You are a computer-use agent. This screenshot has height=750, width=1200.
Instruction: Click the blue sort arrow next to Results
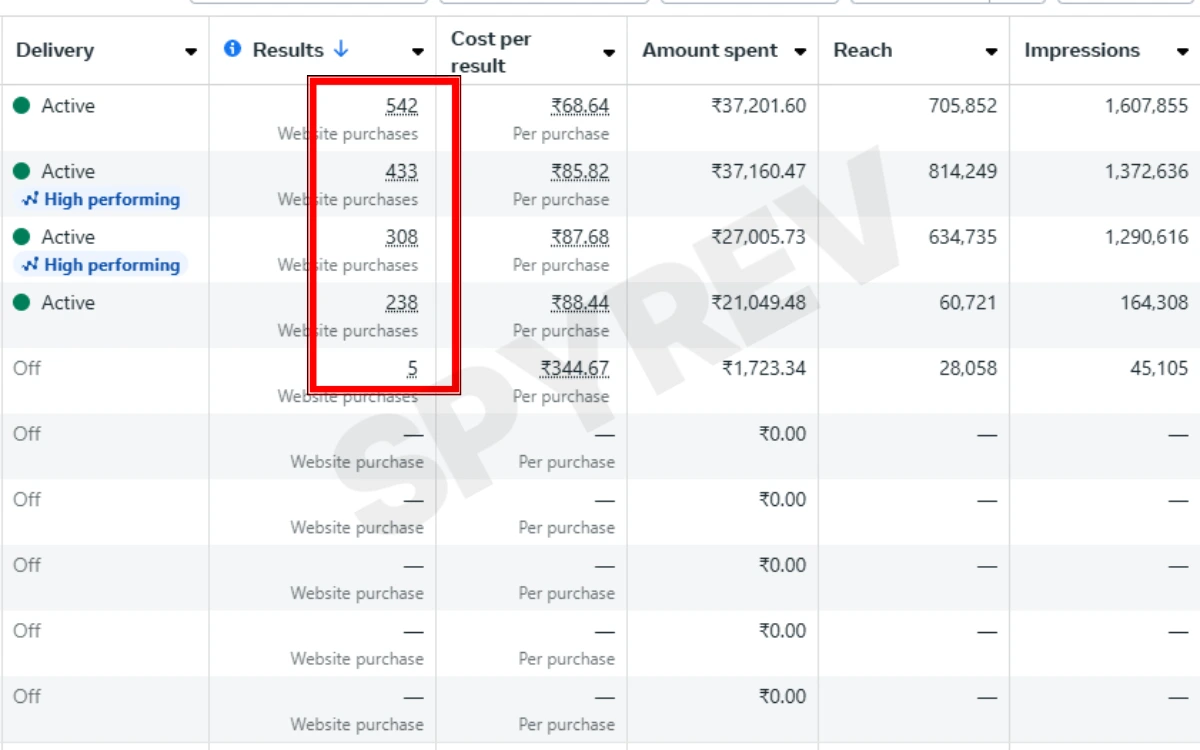pos(340,49)
